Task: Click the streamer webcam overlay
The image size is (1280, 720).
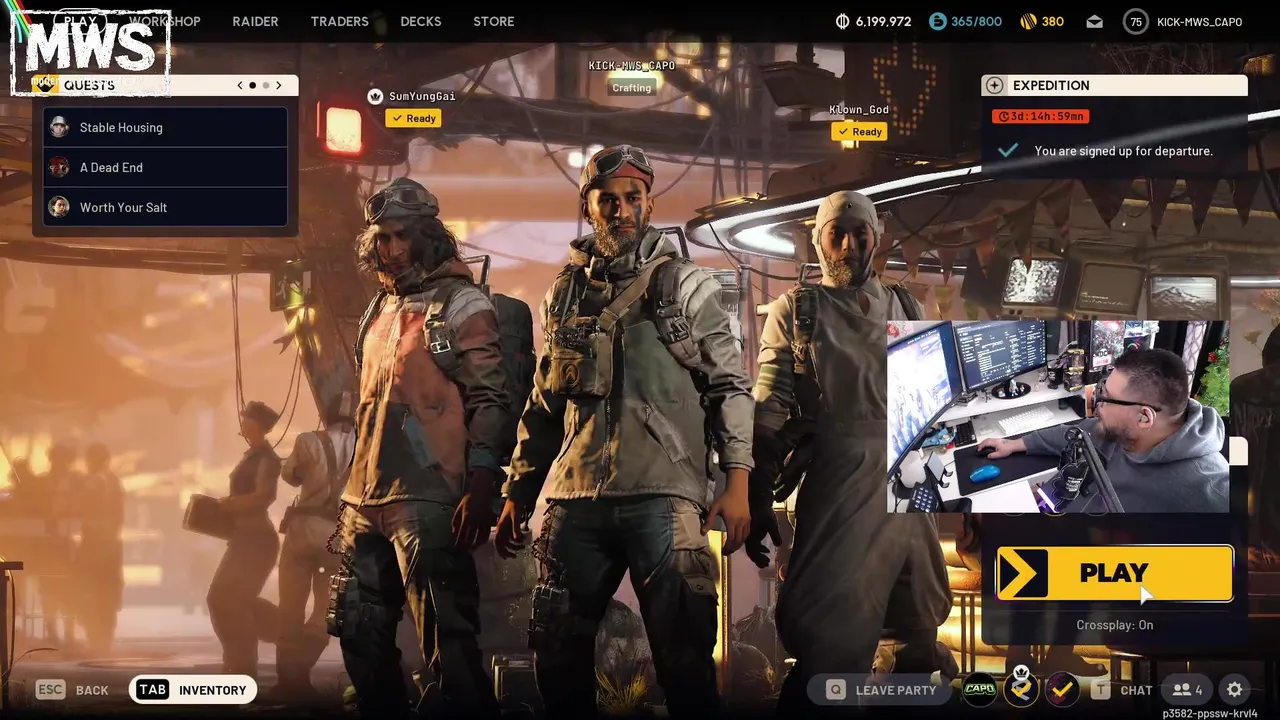Action: [x=1058, y=417]
